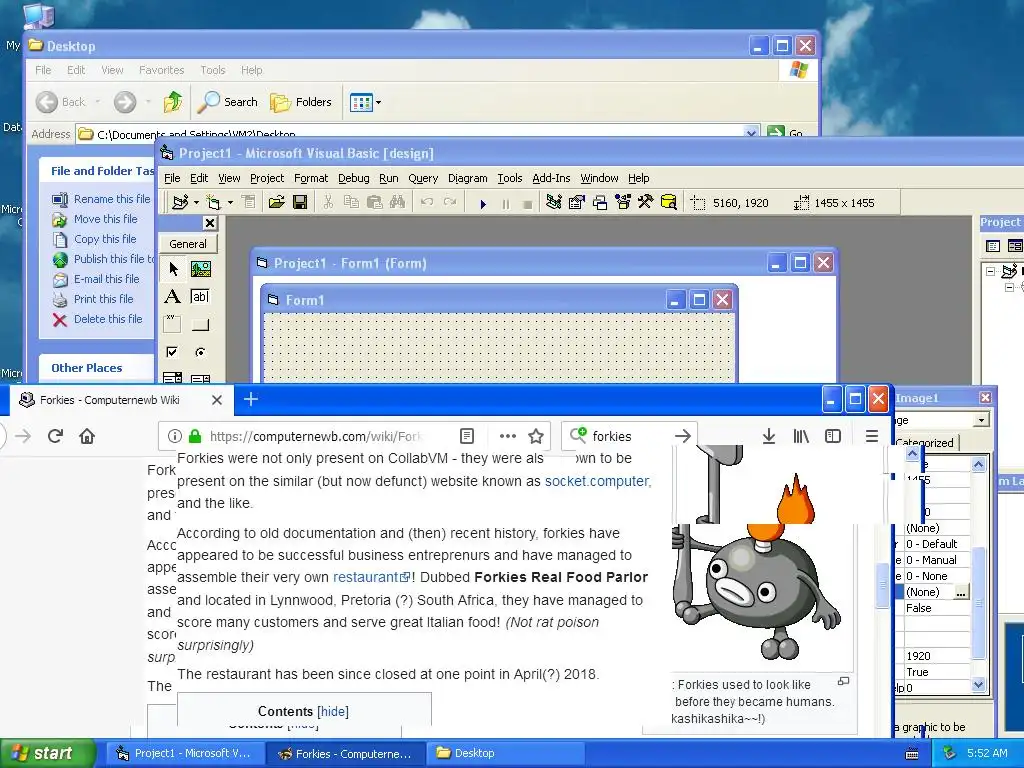This screenshot has width=1024, height=768.
Task: Open Firefox page actions (three dots)
Action: tap(507, 436)
